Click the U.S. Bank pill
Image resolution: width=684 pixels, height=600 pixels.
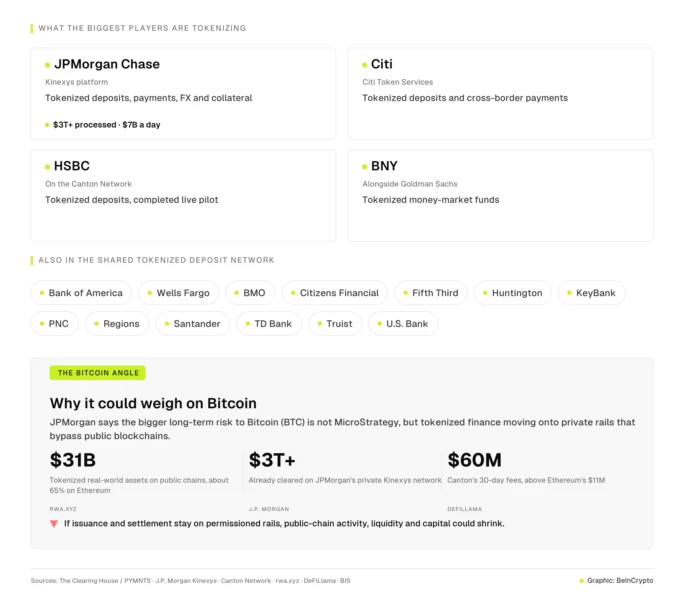coord(403,324)
